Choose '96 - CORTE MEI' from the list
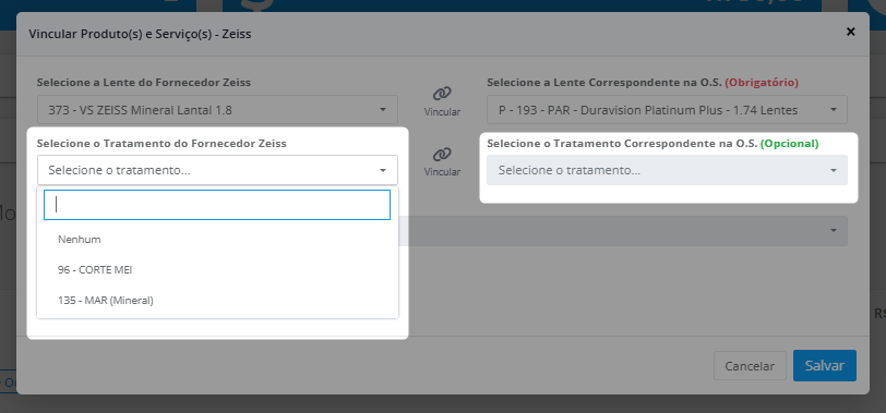 [218, 270]
